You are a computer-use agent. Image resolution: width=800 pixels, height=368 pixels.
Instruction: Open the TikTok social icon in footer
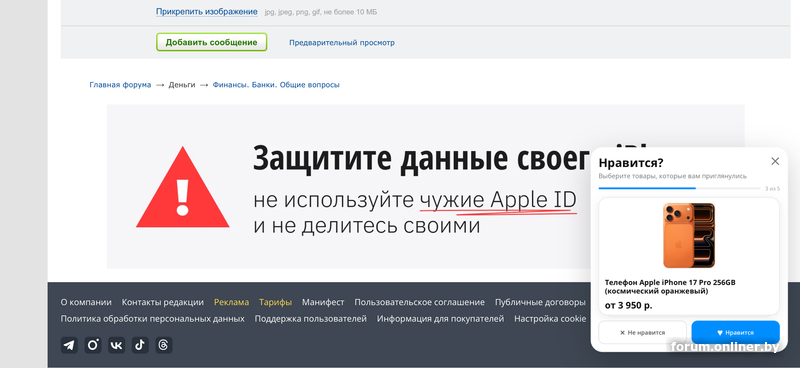tap(140, 346)
